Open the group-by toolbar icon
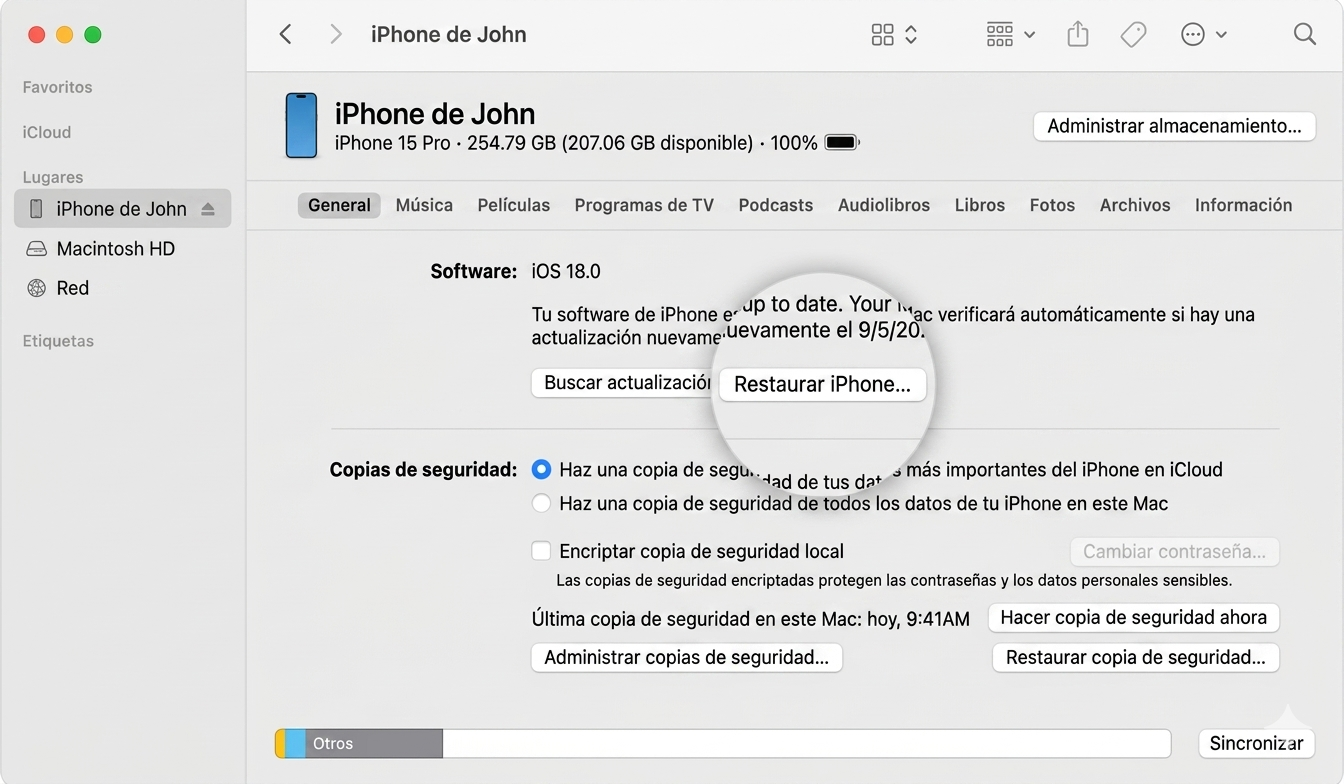Screen dimensions: 1344x784 1000,35
